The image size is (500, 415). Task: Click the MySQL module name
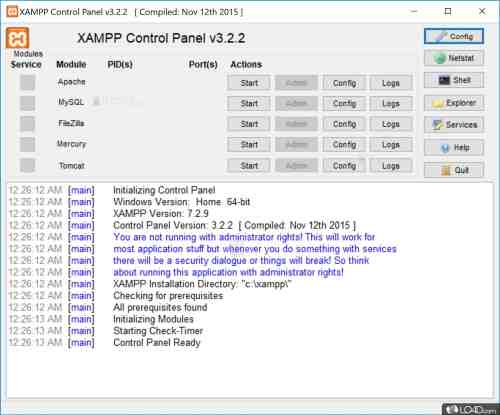tap(71, 102)
